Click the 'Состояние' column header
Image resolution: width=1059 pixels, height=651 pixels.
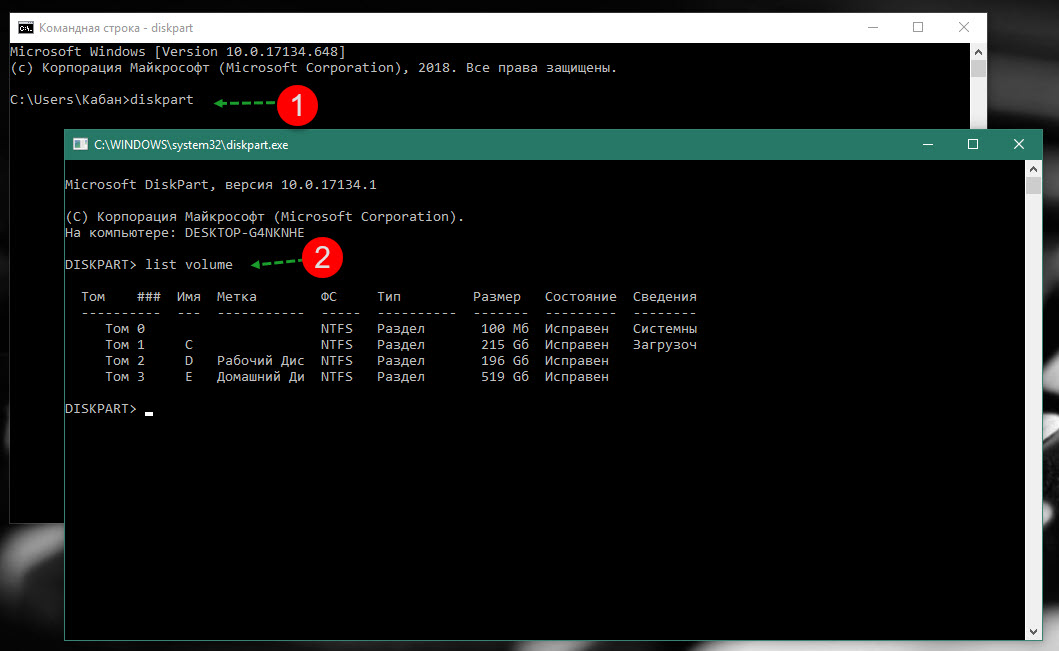pos(581,296)
